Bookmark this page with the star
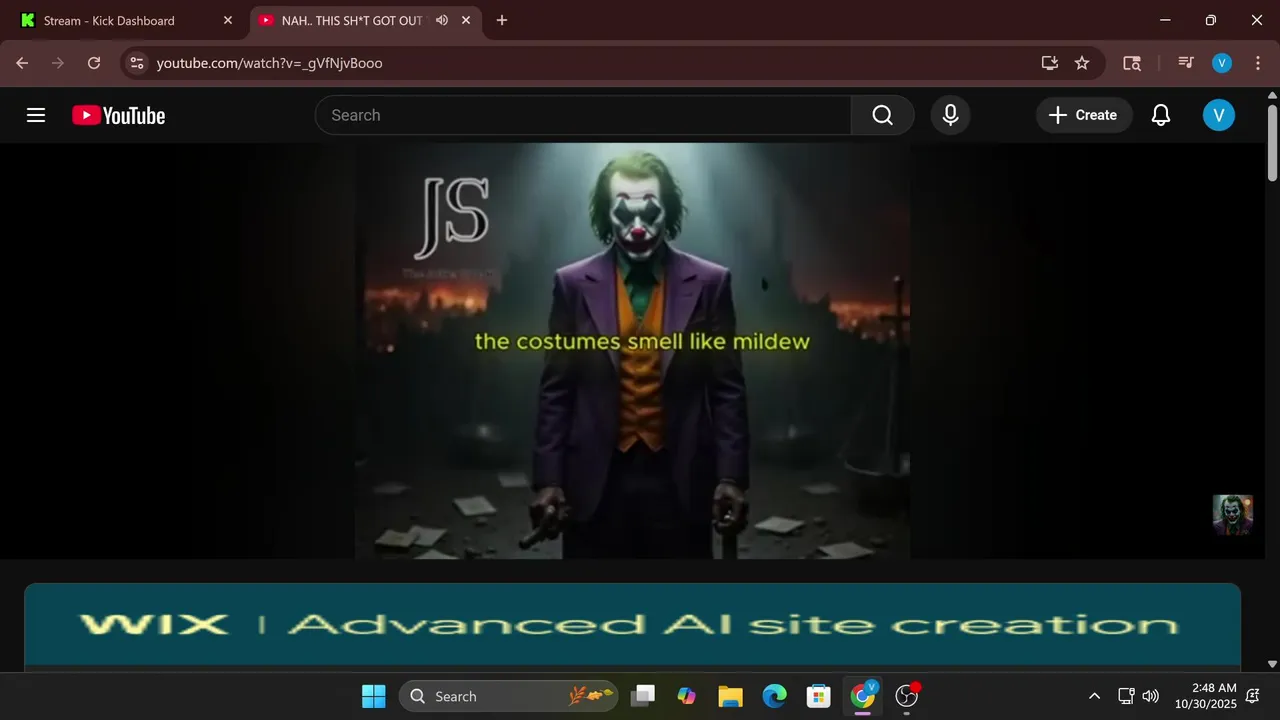 [1082, 63]
